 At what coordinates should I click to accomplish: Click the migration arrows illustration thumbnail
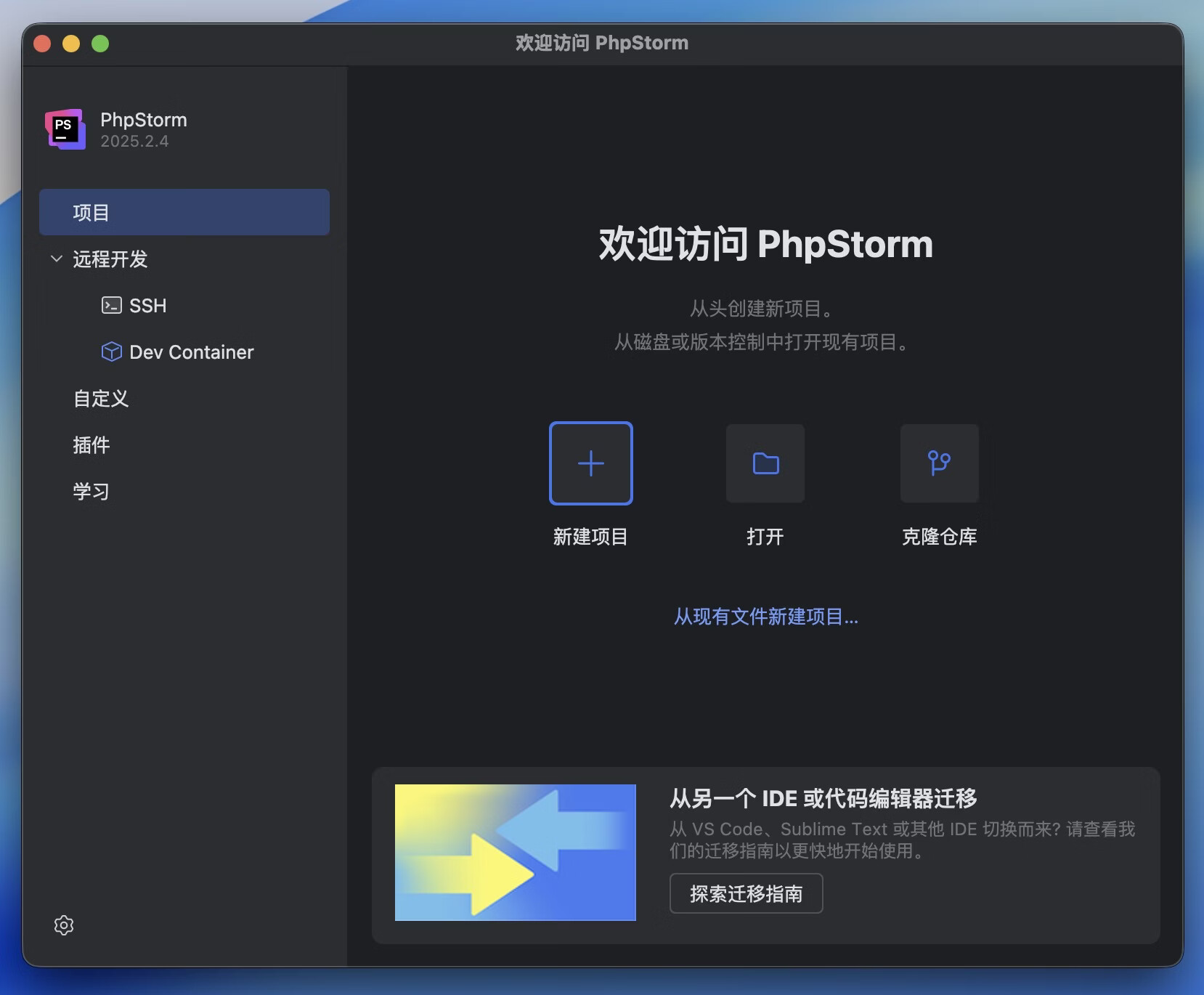coord(514,852)
